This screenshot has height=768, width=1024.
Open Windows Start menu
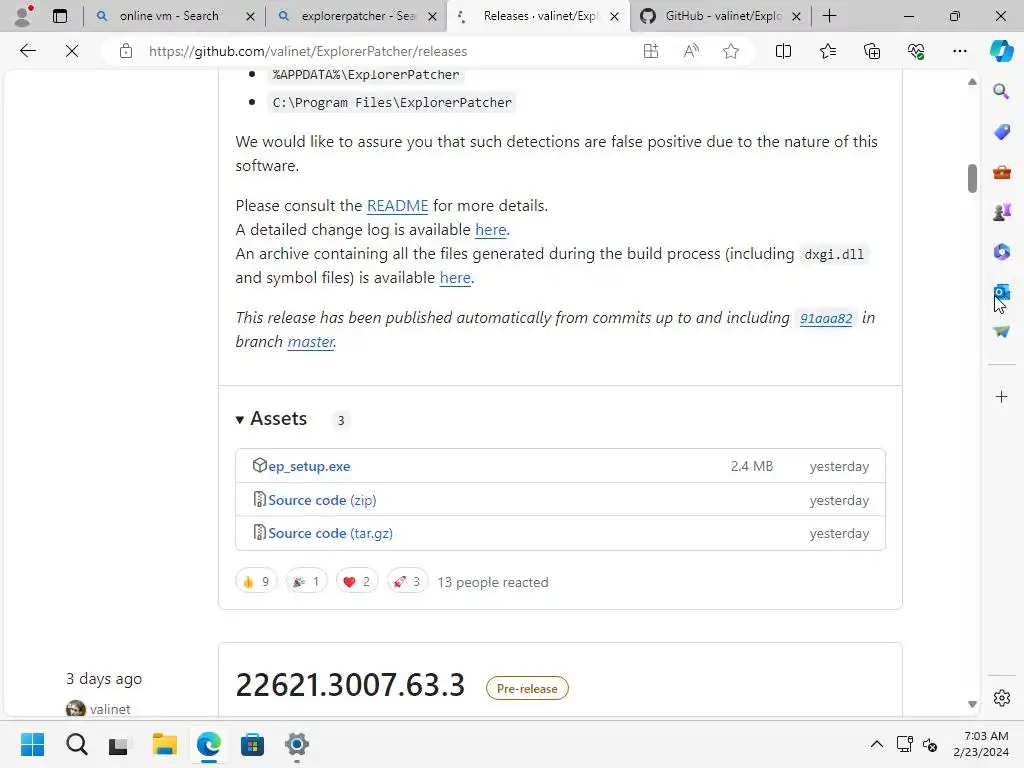click(x=32, y=744)
